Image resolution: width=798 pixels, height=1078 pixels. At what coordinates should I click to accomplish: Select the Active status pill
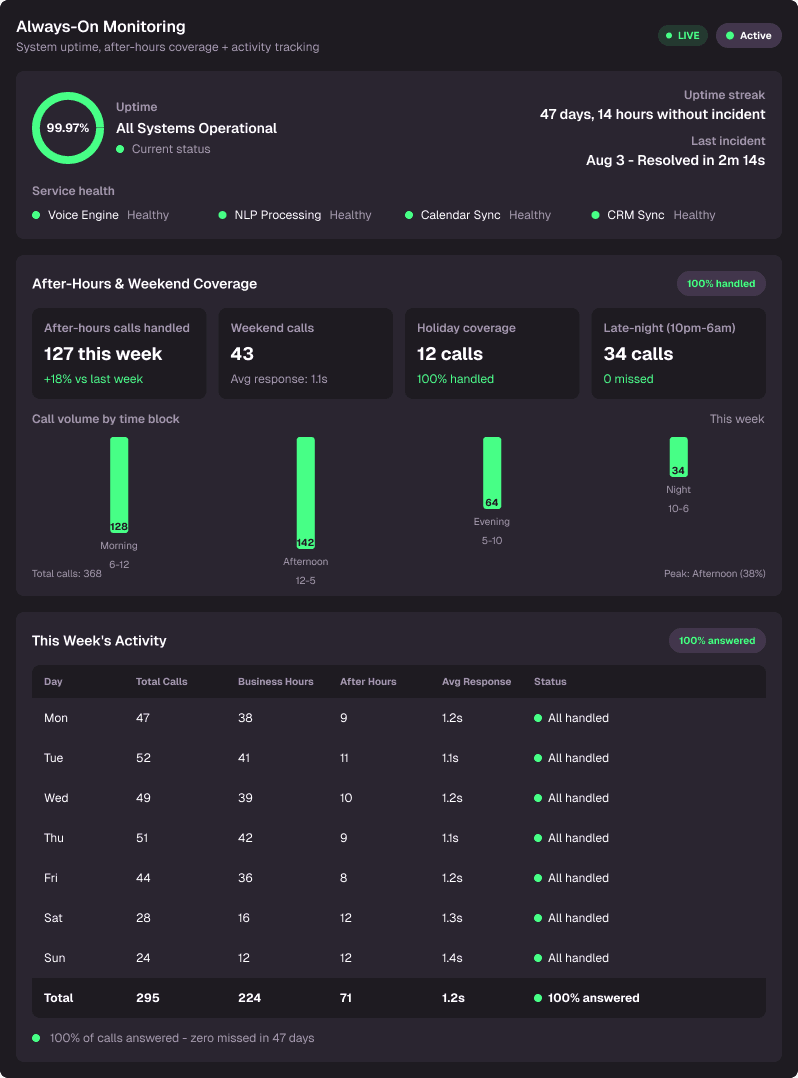[749, 36]
